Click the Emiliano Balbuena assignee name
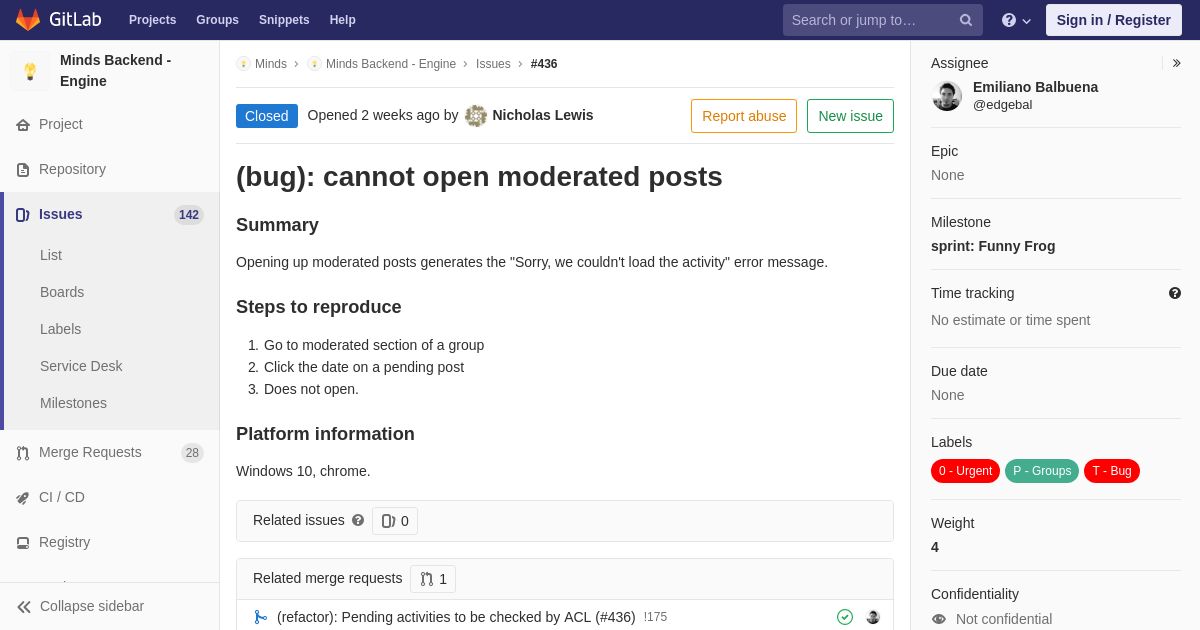The width and height of the screenshot is (1200, 630). [x=1035, y=87]
